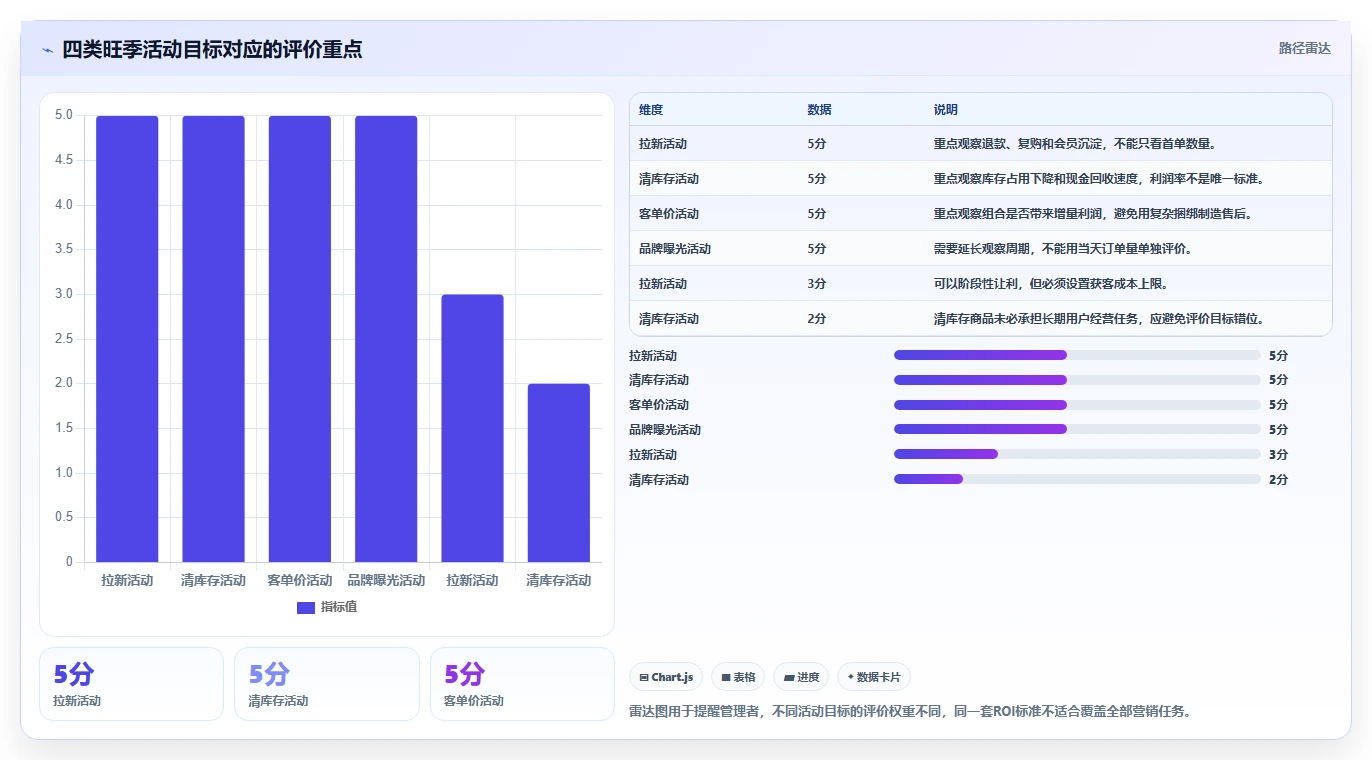Click the 指标值 legend label

click(339, 607)
